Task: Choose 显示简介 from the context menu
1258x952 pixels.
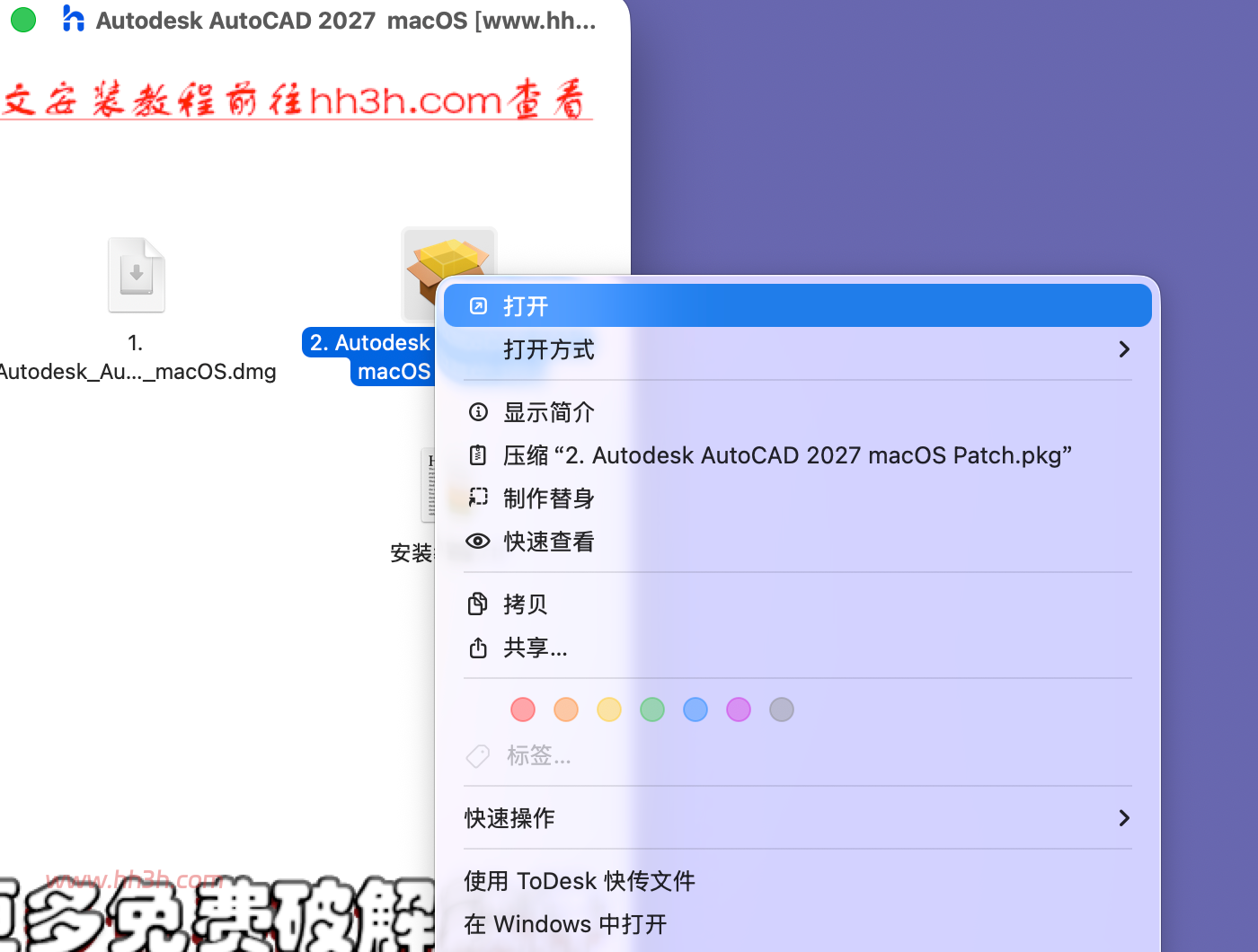Action: tap(798, 412)
